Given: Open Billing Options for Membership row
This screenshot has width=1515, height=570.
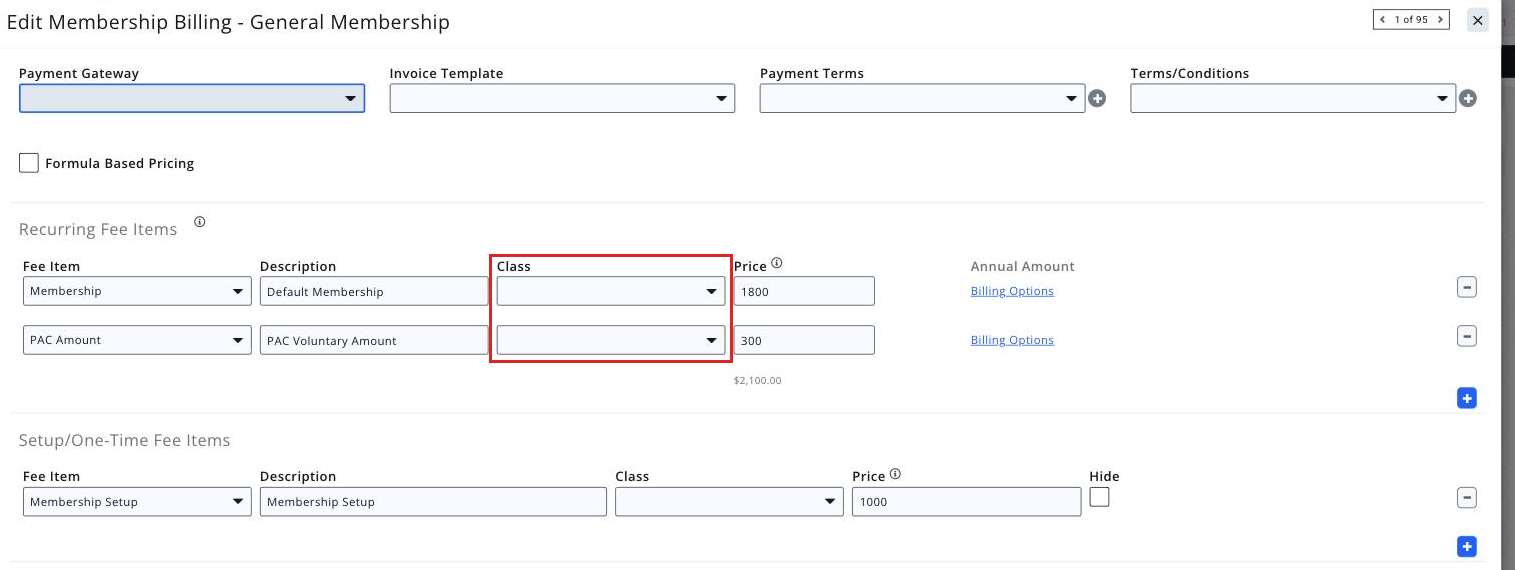Looking at the screenshot, I should [1012, 291].
